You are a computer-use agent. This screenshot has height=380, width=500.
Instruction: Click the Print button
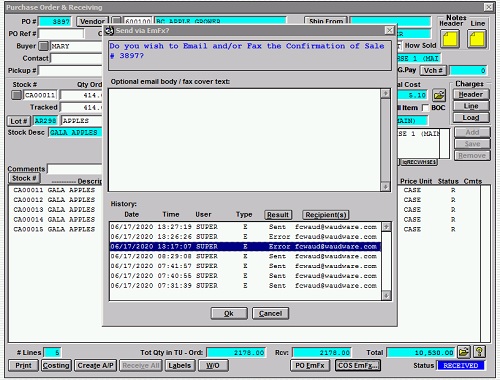[x=23, y=365]
